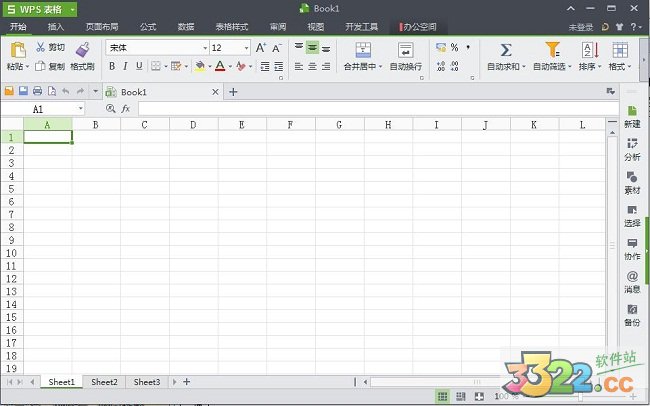This screenshot has height=406, width=650.
Task: Open the font name dropdown (宋体)
Action: [205, 48]
